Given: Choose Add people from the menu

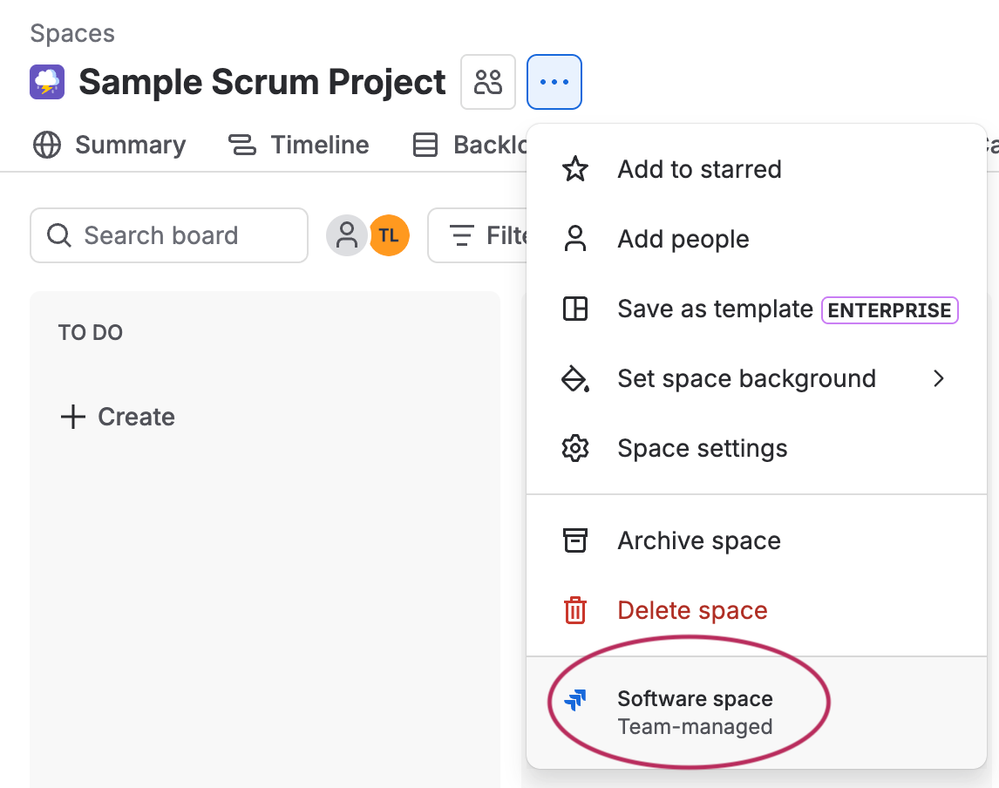Looking at the screenshot, I should click(x=683, y=239).
